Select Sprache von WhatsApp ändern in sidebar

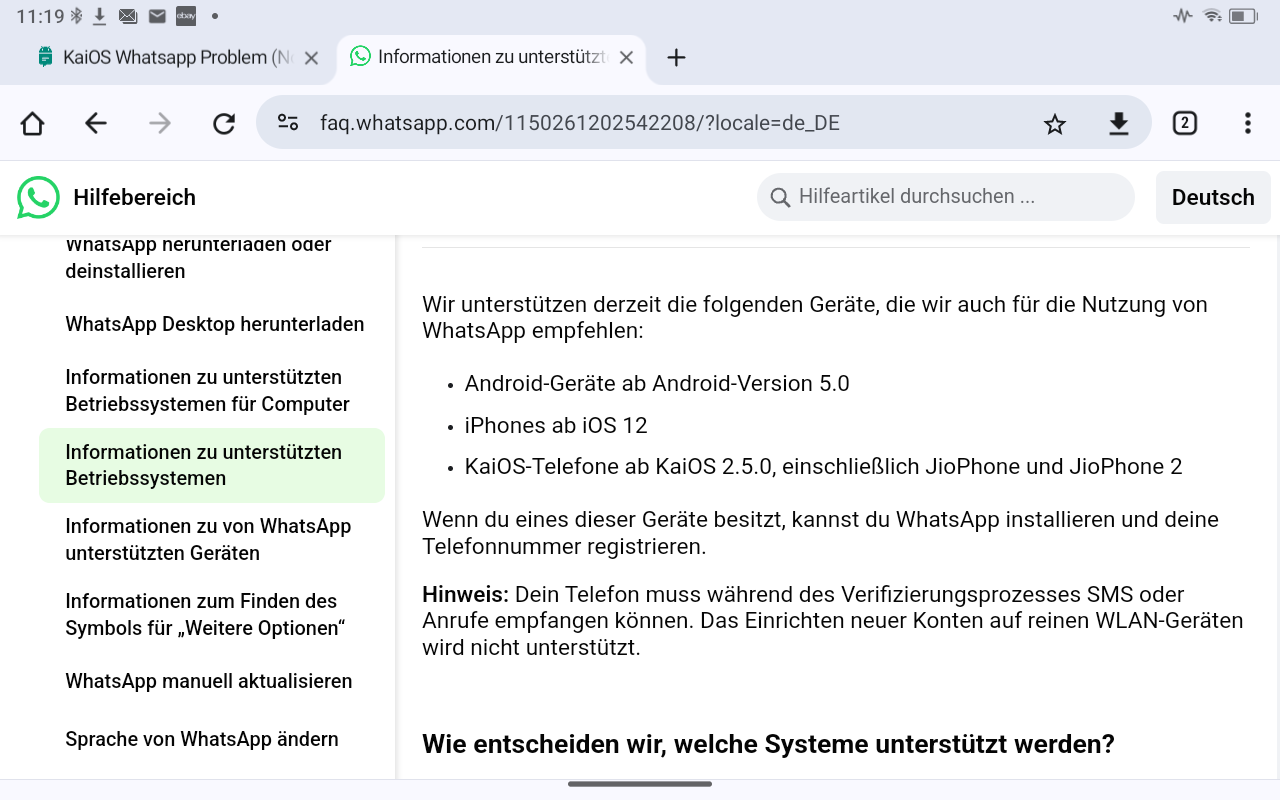click(202, 739)
